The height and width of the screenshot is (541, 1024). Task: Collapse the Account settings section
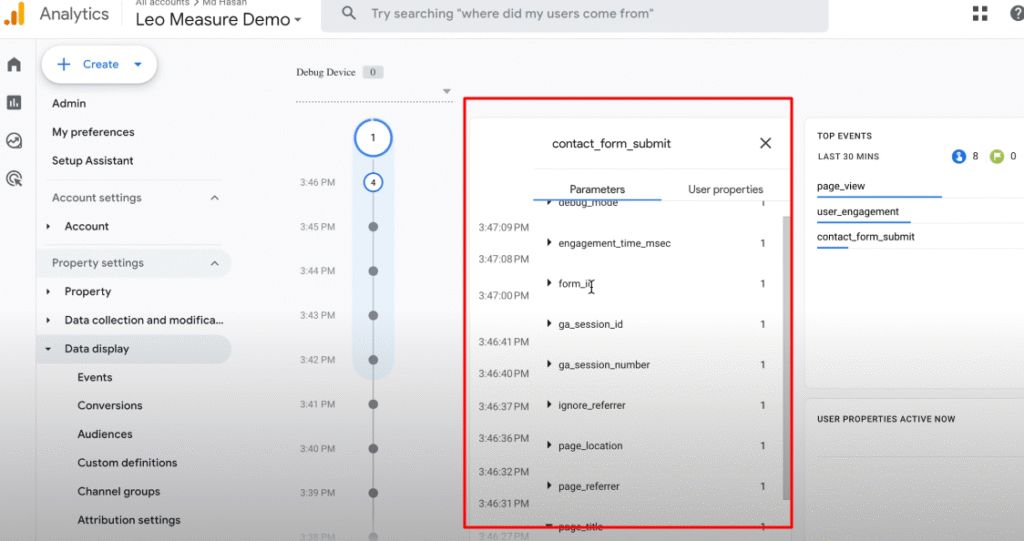coord(214,198)
